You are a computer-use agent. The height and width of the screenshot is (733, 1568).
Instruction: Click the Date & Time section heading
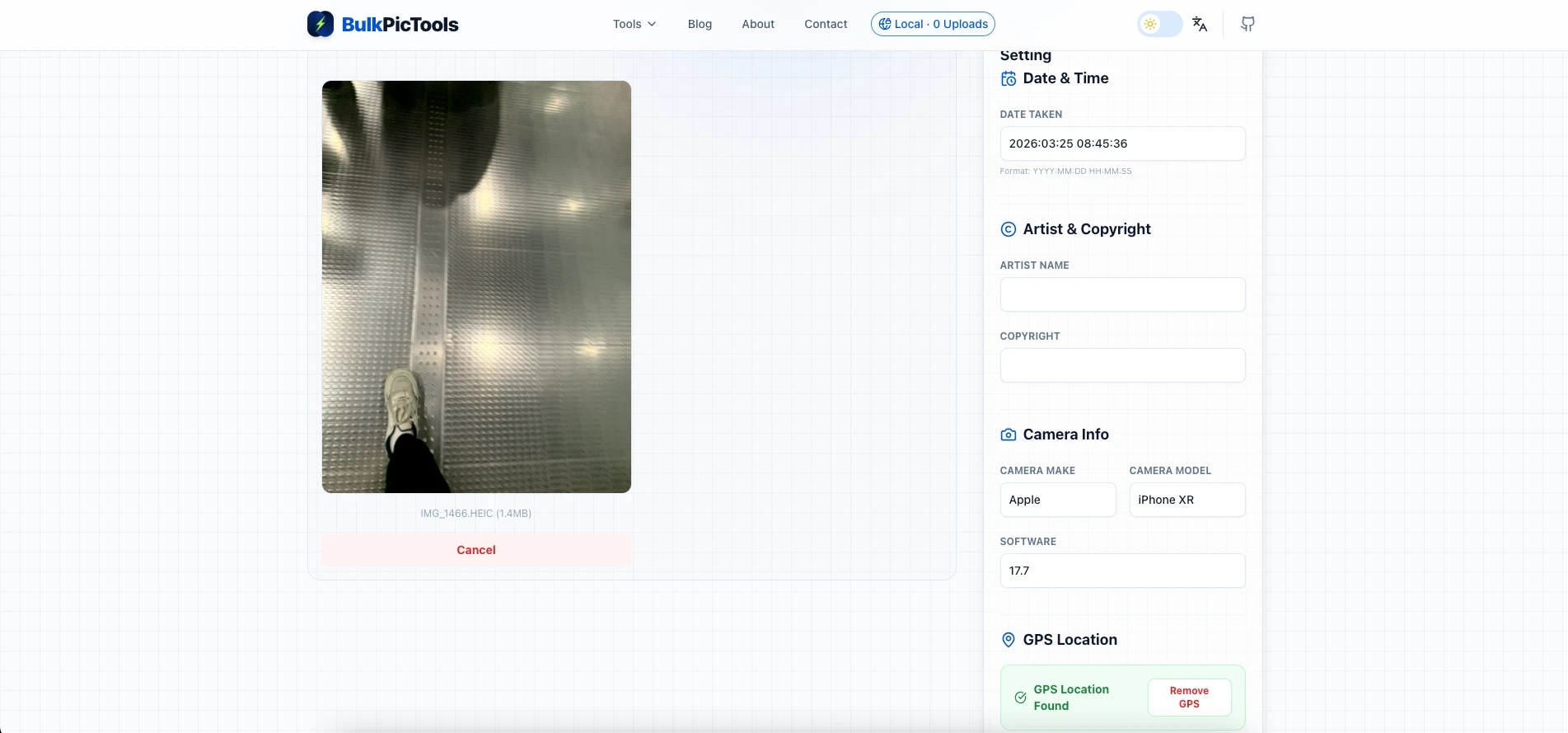pos(1065,78)
